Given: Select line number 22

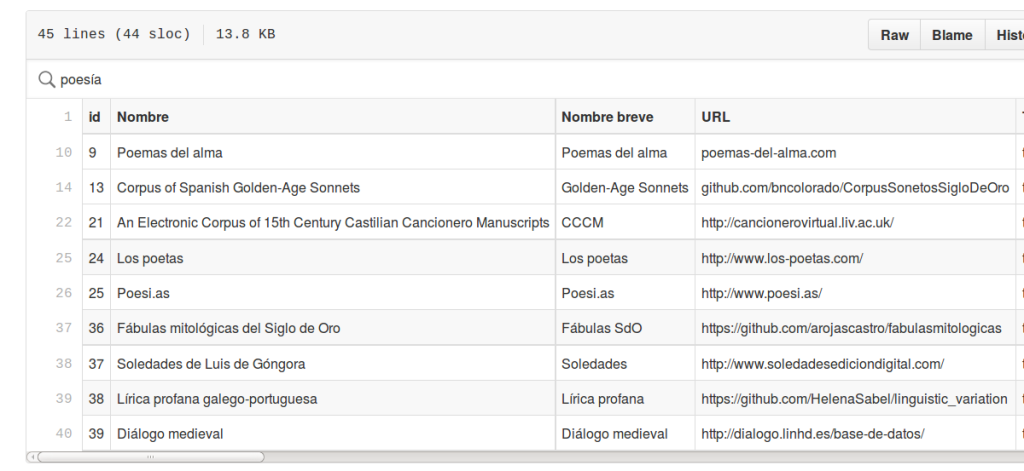Looking at the screenshot, I should (x=64, y=222).
